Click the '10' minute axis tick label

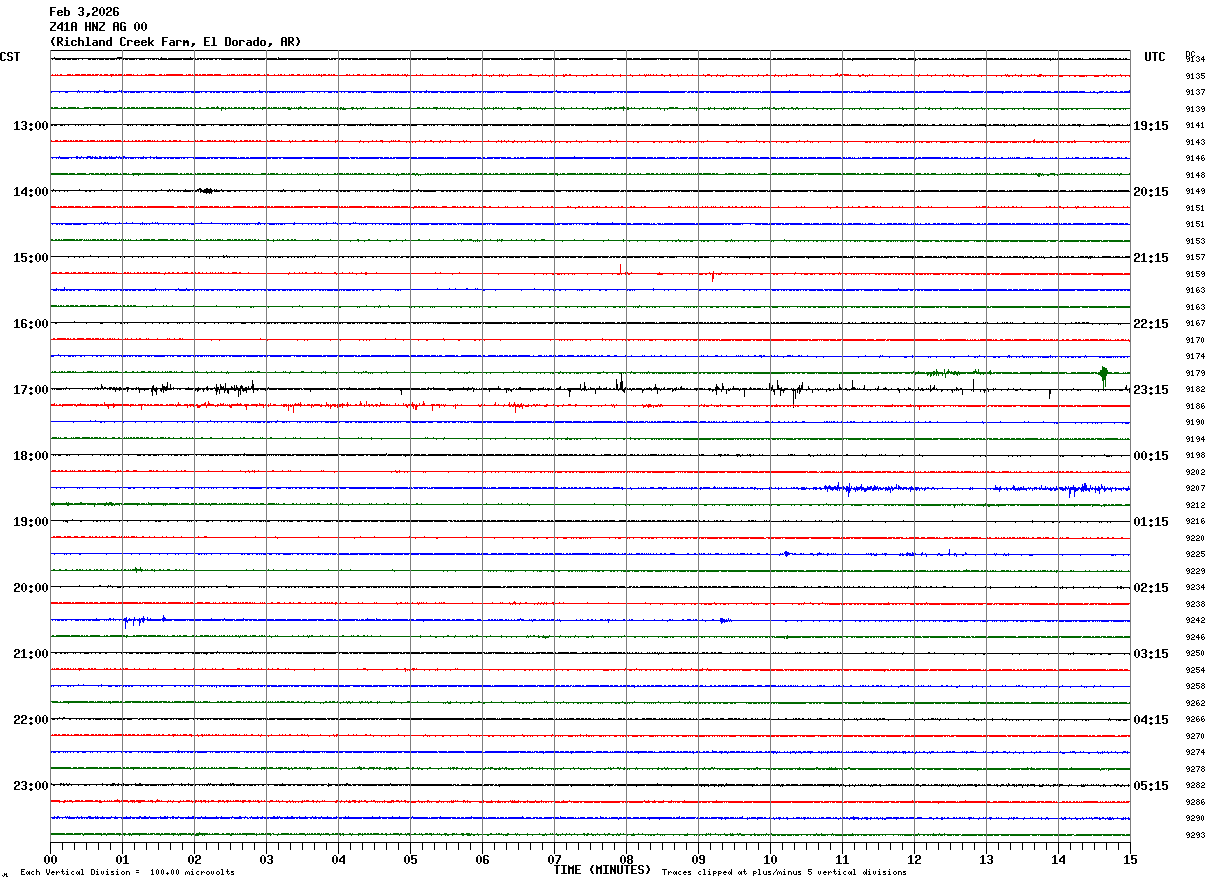pyautogui.click(x=771, y=859)
